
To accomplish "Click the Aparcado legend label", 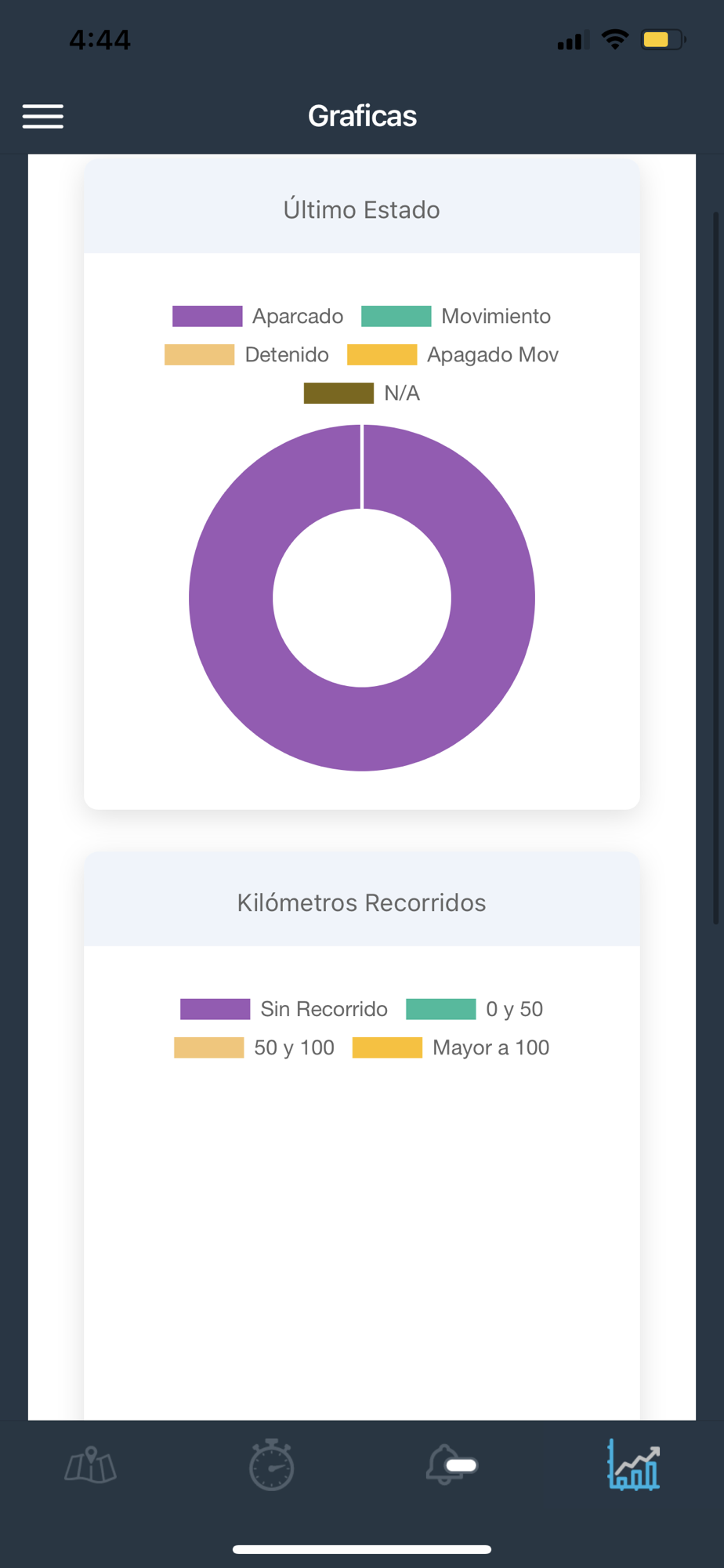I will (298, 316).
